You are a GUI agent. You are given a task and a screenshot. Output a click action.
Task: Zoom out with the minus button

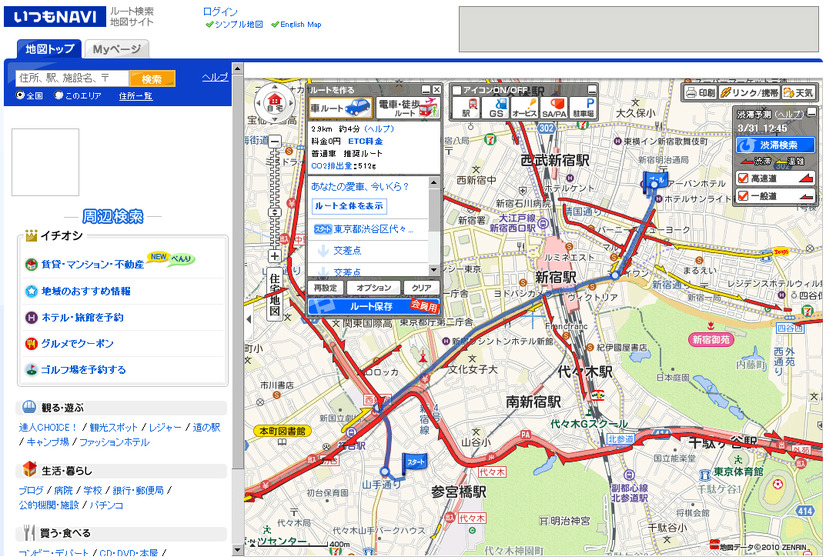(274, 142)
